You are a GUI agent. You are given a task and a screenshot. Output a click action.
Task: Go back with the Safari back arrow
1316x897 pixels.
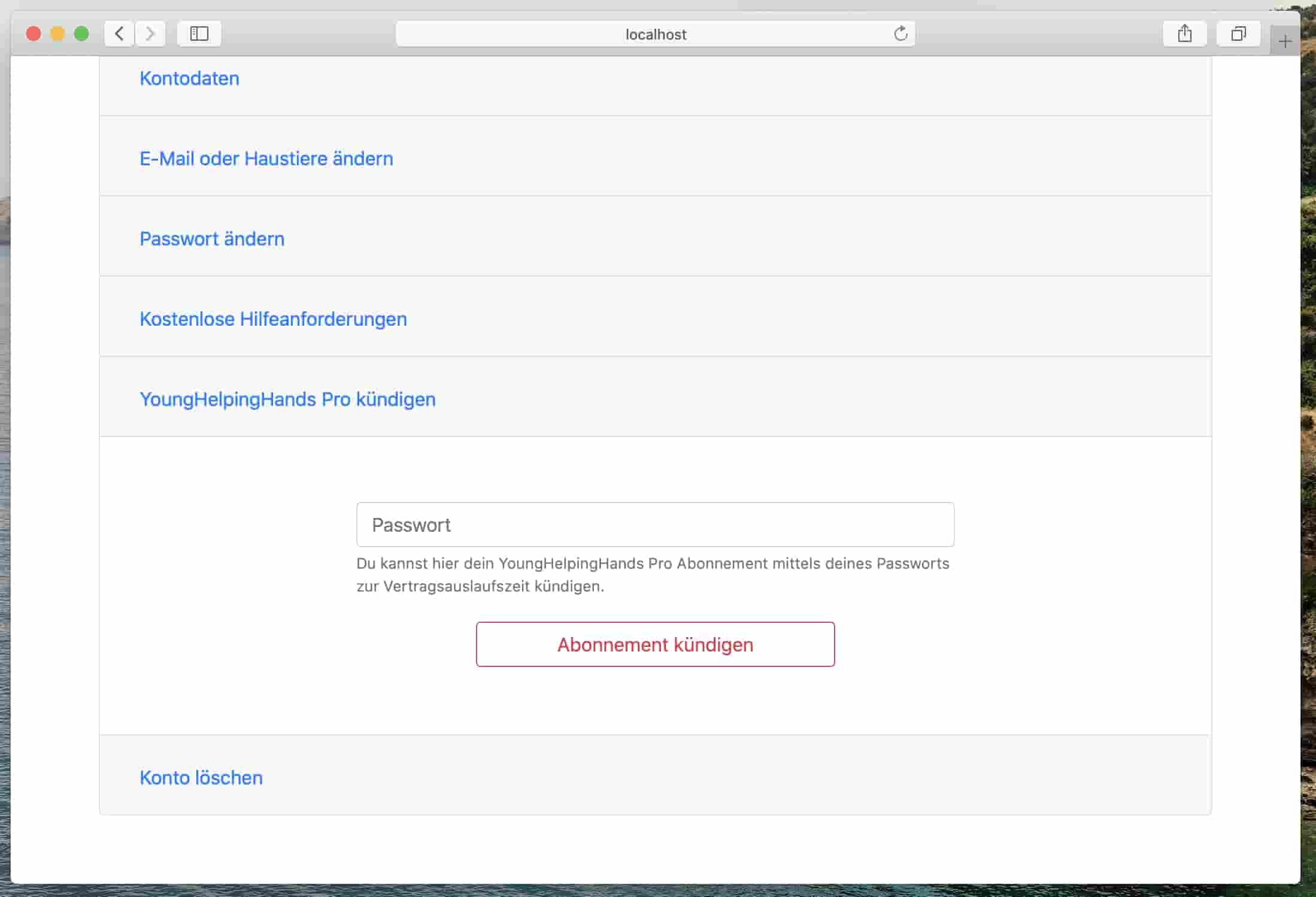(x=119, y=34)
